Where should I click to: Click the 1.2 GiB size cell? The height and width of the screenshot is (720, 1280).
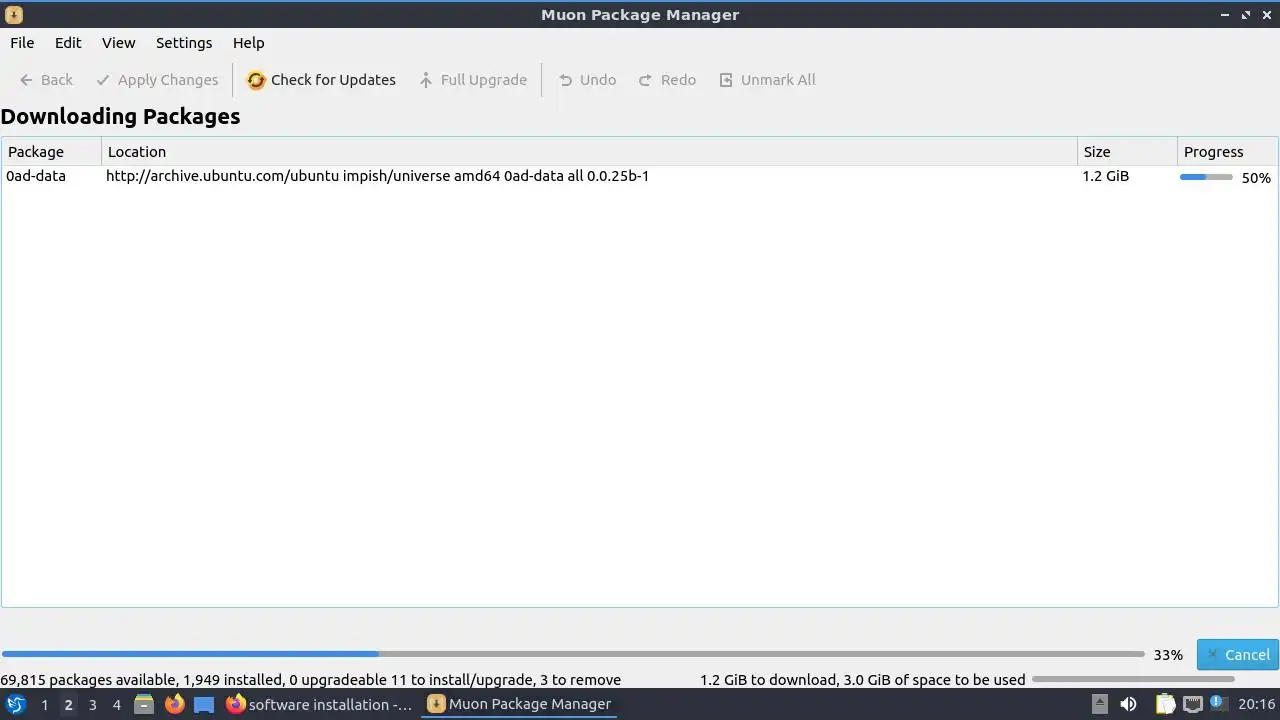1105,176
